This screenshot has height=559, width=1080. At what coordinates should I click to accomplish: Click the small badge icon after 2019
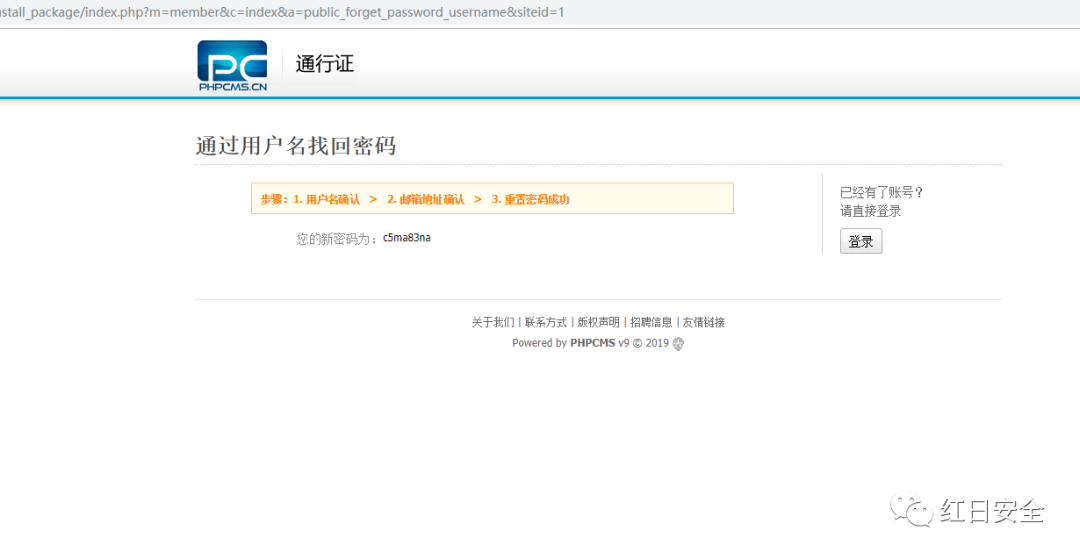(678, 343)
